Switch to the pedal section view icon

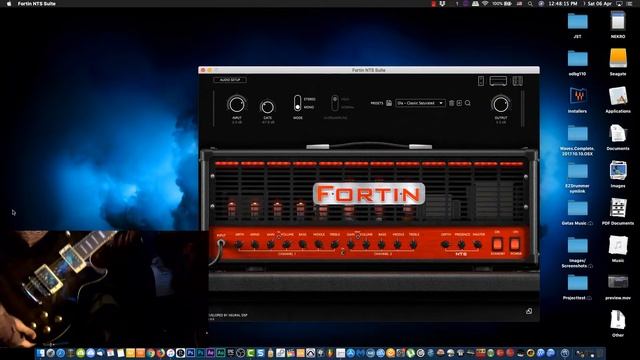481,81
